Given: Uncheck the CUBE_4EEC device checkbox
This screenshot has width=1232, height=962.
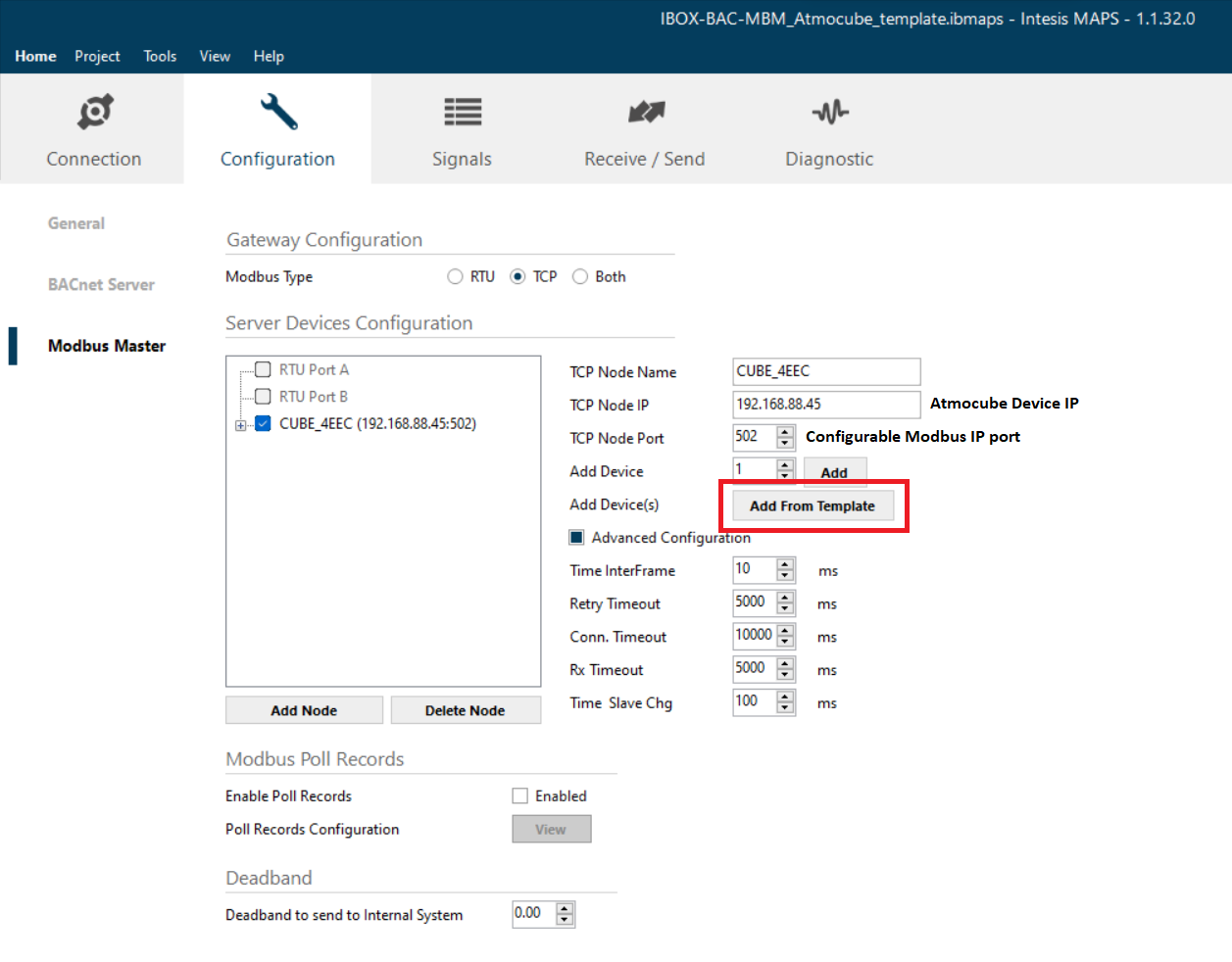Looking at the screenshot, I should [x=262, y=423].
